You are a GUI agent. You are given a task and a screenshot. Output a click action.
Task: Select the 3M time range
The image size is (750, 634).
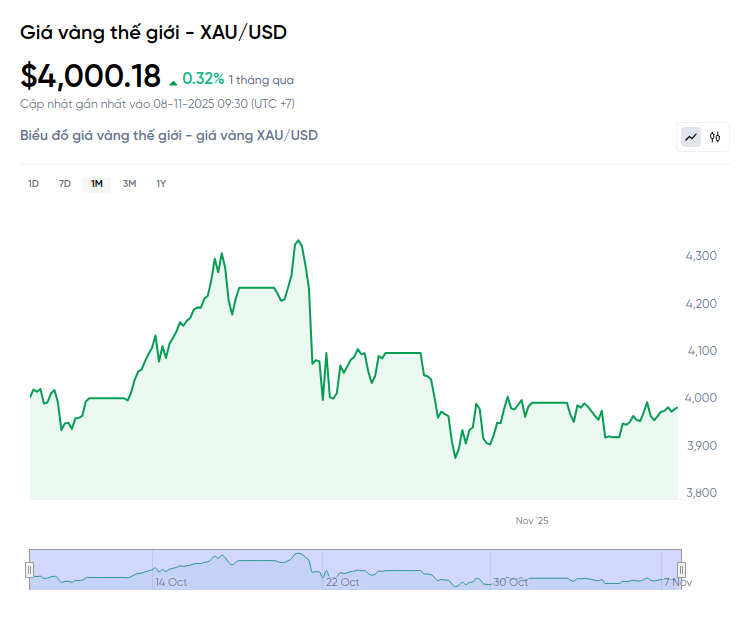click(x=129, y=183)
